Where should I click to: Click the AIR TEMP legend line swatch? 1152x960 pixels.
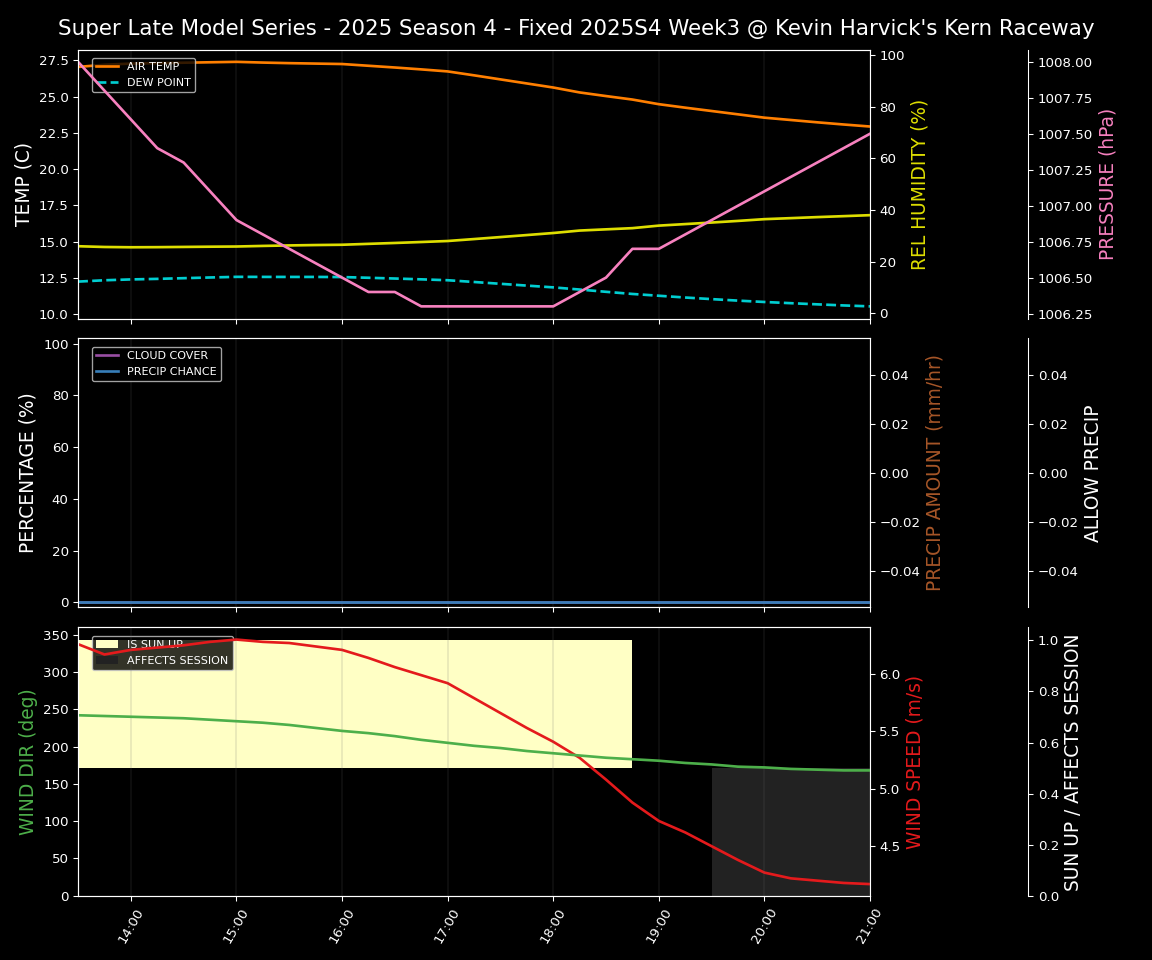click(108, 67)
